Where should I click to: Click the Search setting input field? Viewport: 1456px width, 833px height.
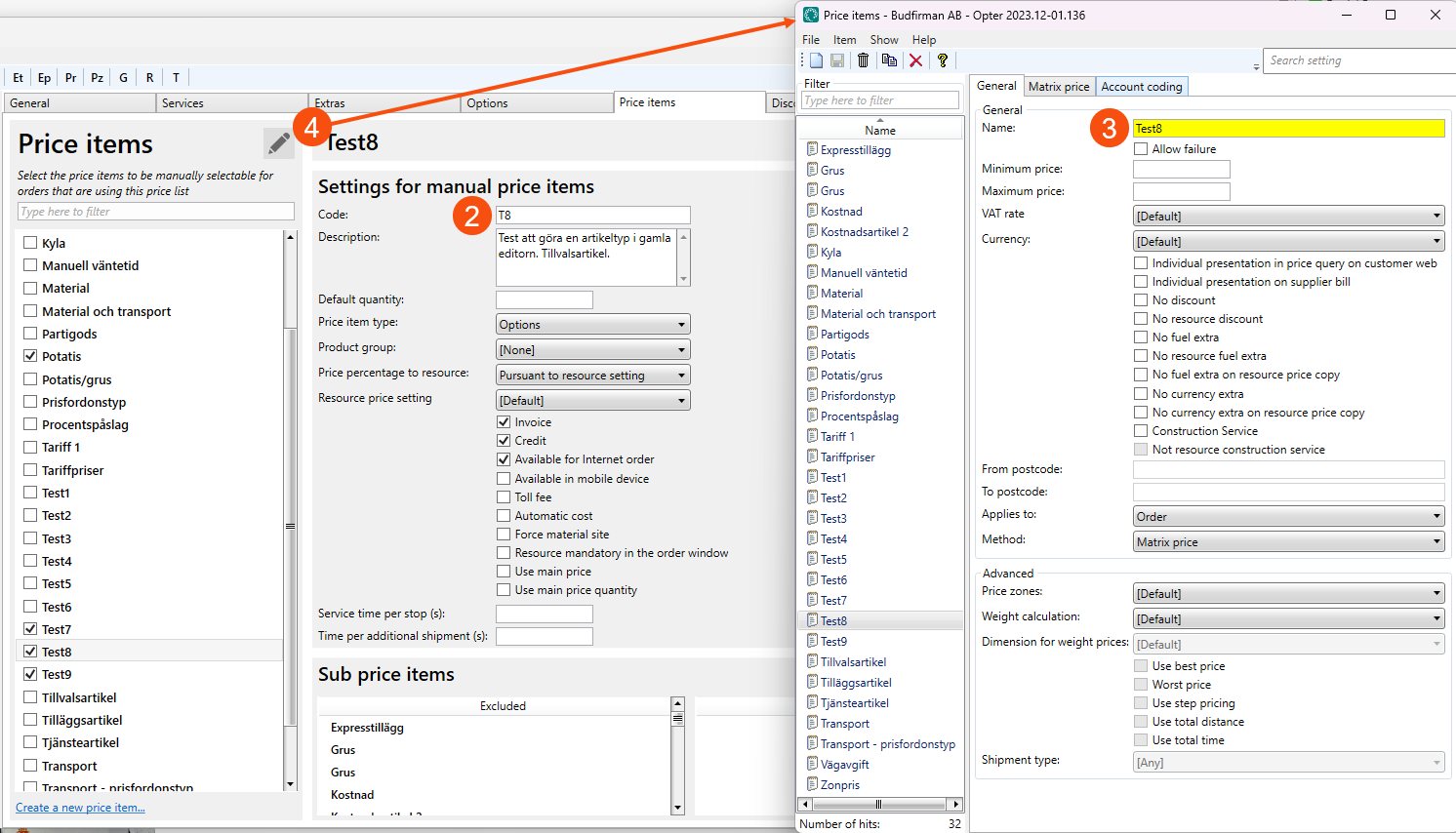click(x=1358, y=60)
